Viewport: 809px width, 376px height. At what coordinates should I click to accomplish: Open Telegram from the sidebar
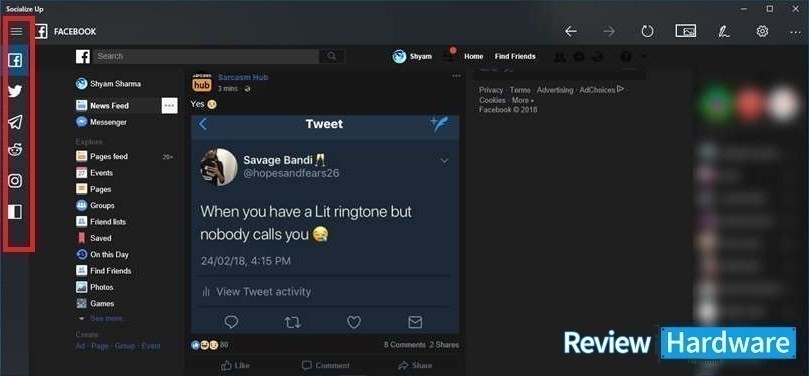point(15,122)
